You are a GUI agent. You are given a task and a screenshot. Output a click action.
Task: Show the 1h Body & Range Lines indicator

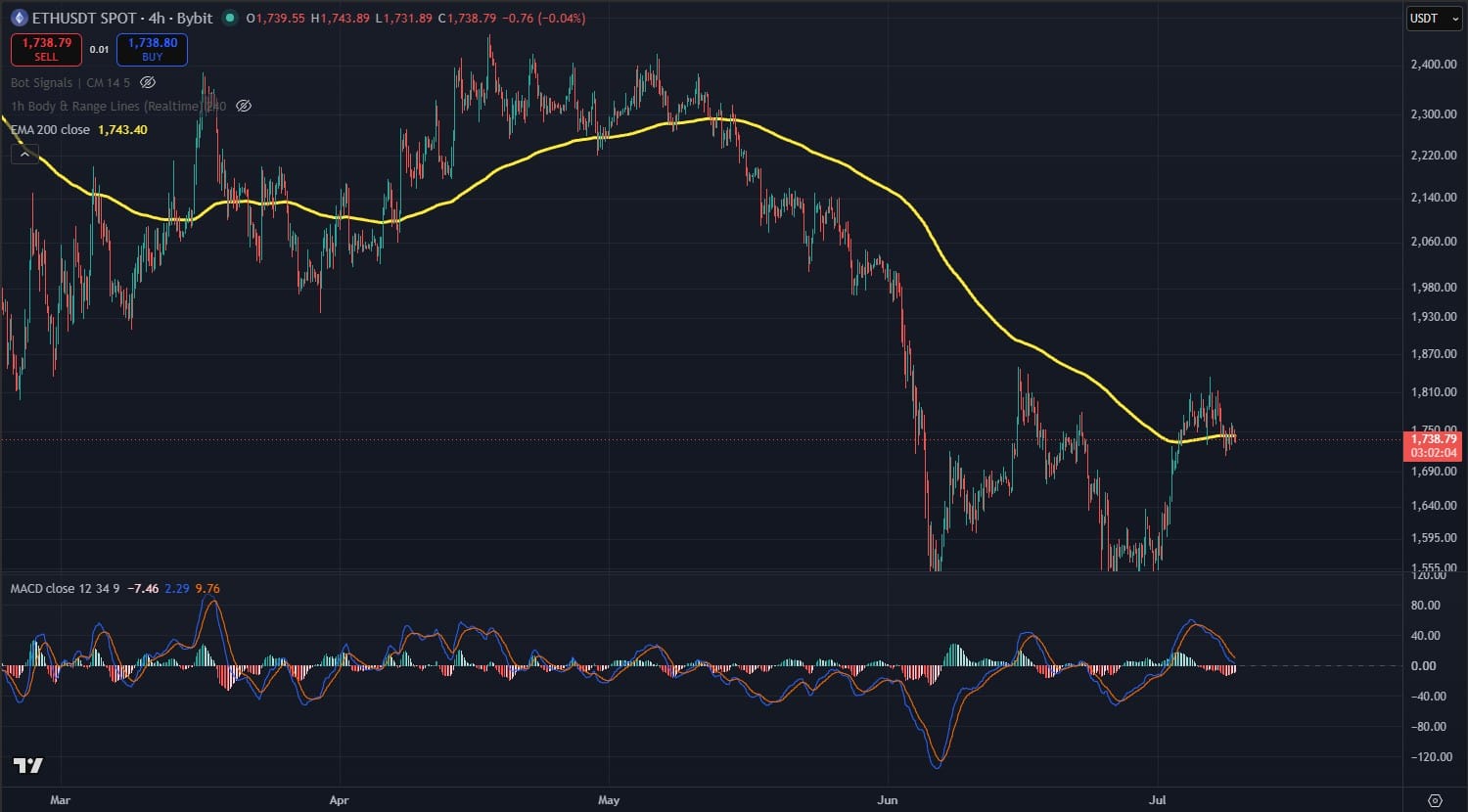[245, 106]
